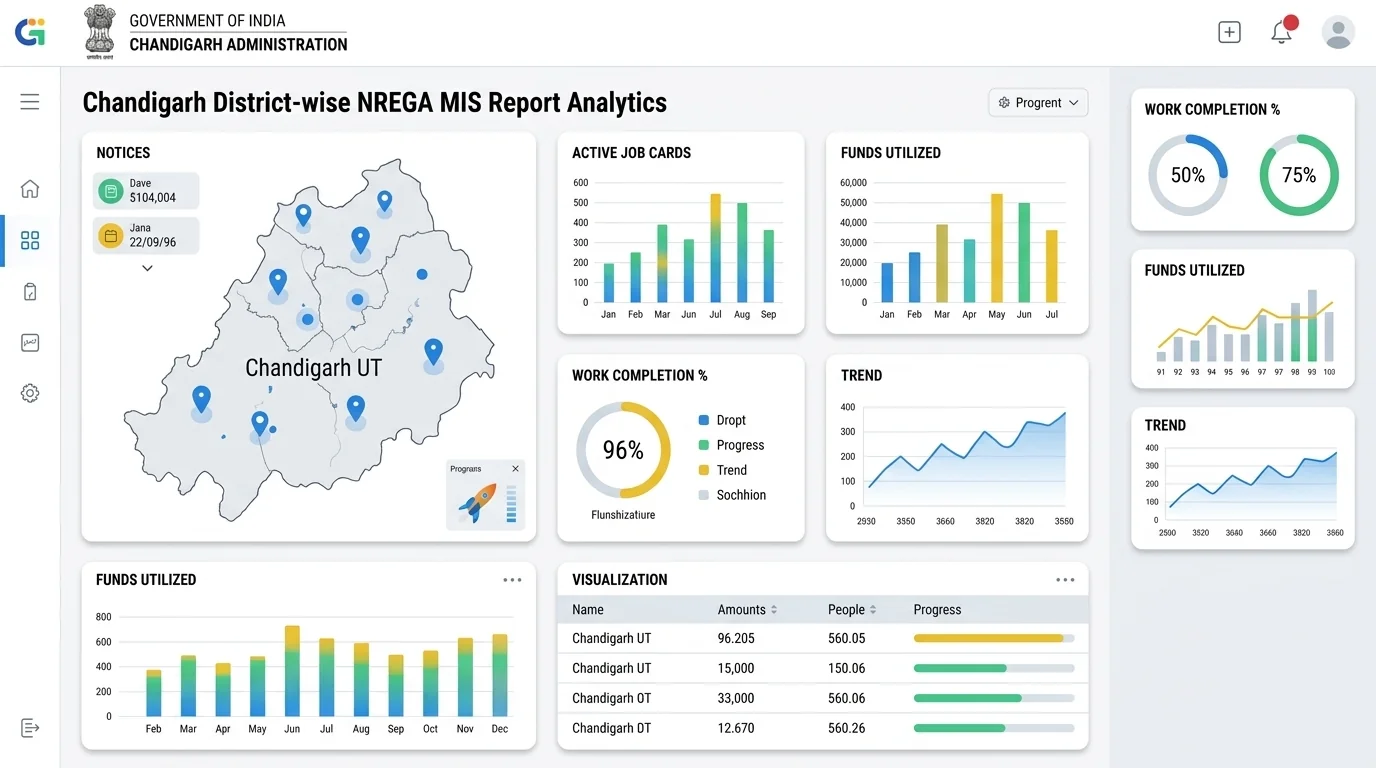The height and width of the screenshot is (768, 1376).
Task: Click yellow progress bar for 96.205 row
Action: coord(994,638)
